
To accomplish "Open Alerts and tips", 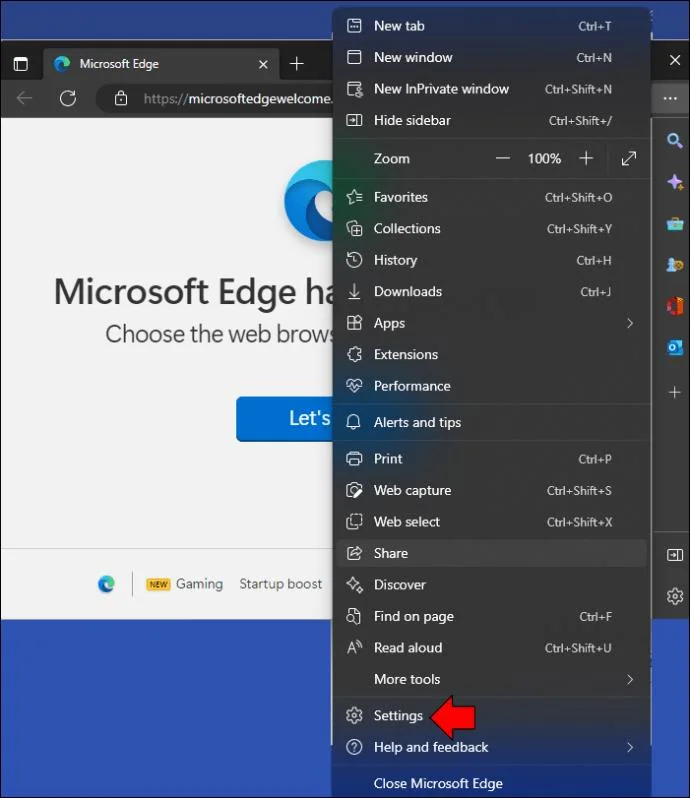I will (492, 422).
